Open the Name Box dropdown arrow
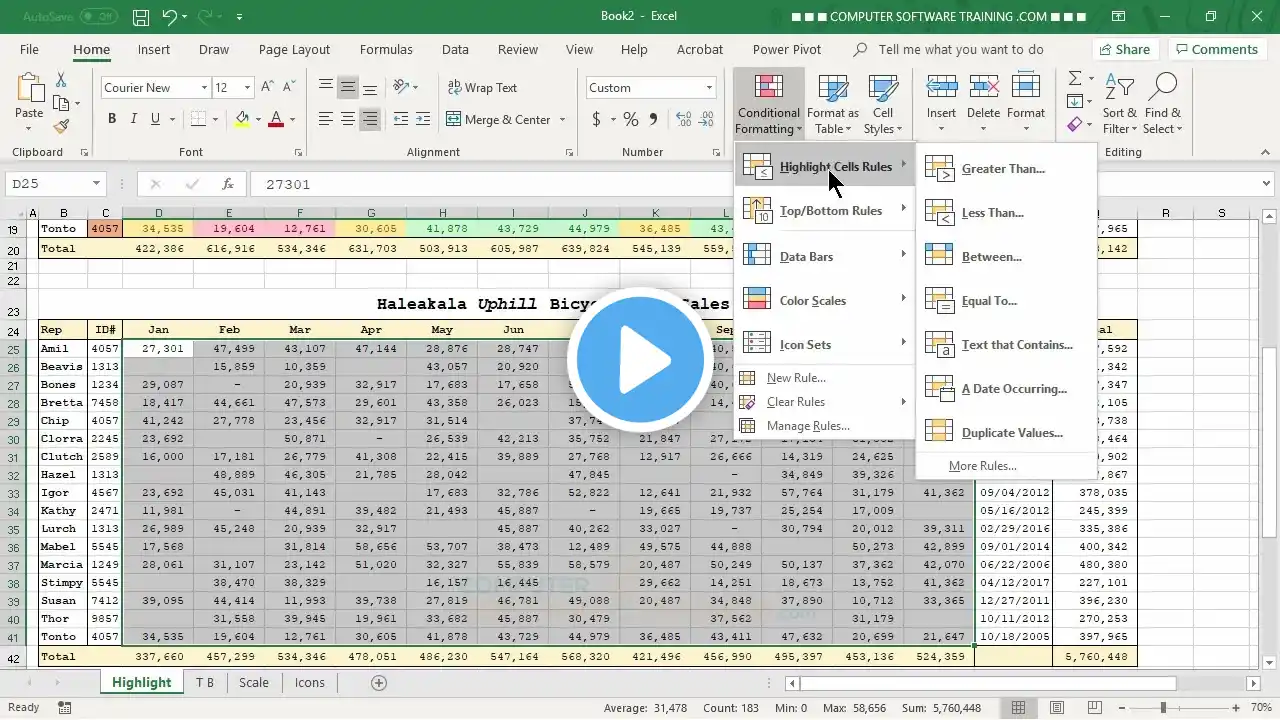Image resolution: width=1280 pixels, height=720 pixels. pos(96,184)
